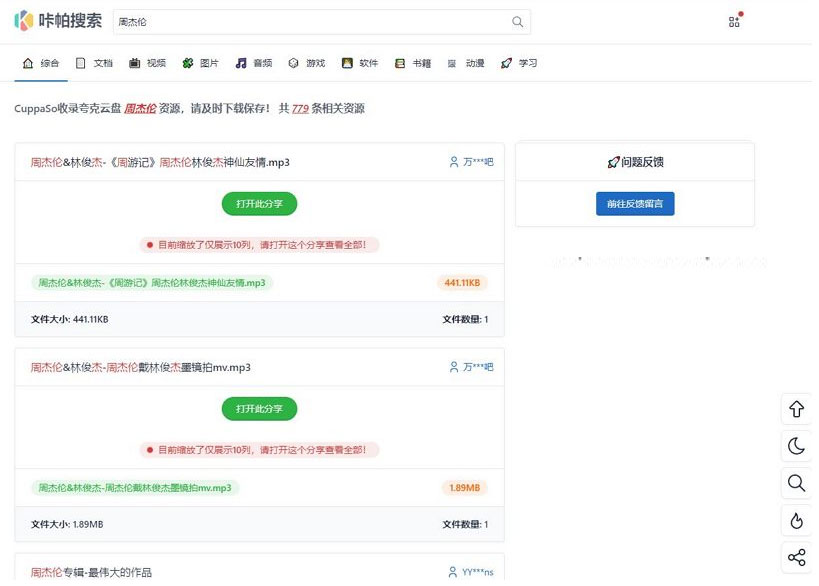Toggle dark mode with the moon icon
This screenshot has height=586, width=819.
point(796,446)
